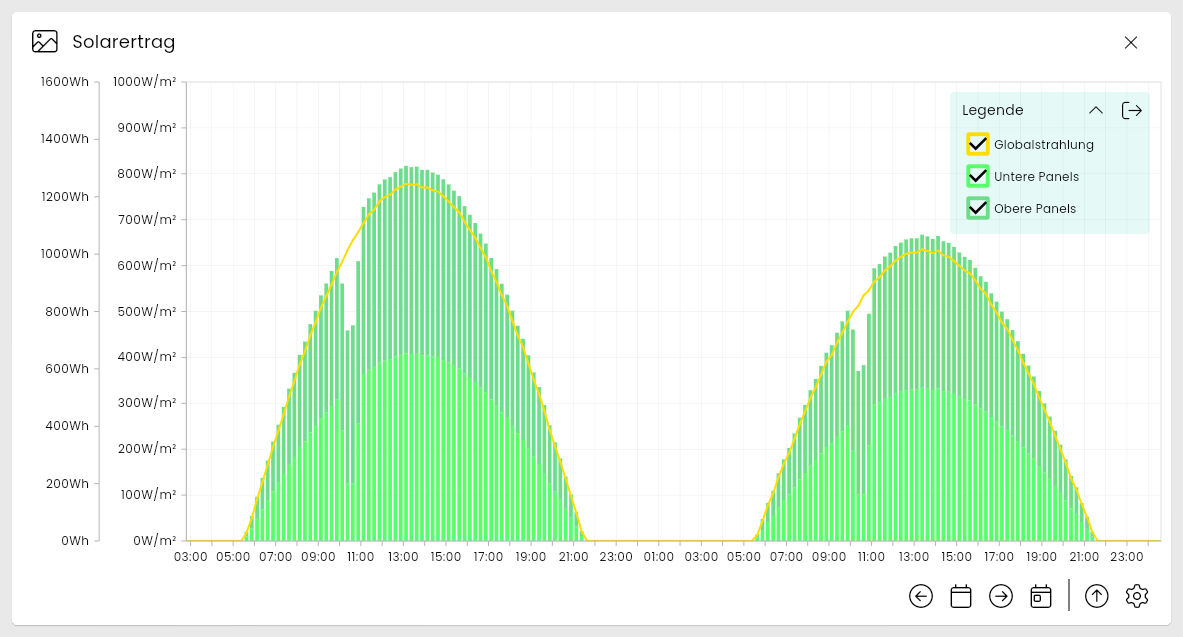Uncheck the Globalstrahlung checkbox
Screen dimensions: 1183x637
(x=977, y=144)
